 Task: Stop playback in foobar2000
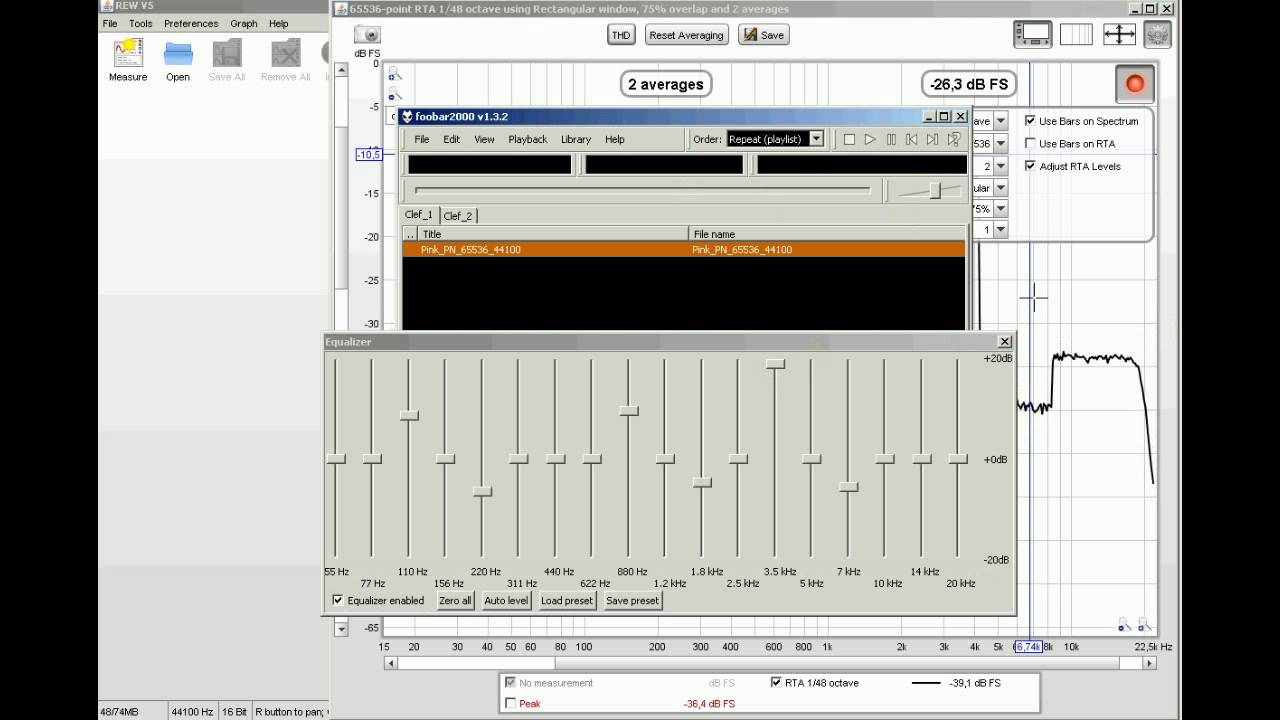pyautogui.click(x=849, y=139)
